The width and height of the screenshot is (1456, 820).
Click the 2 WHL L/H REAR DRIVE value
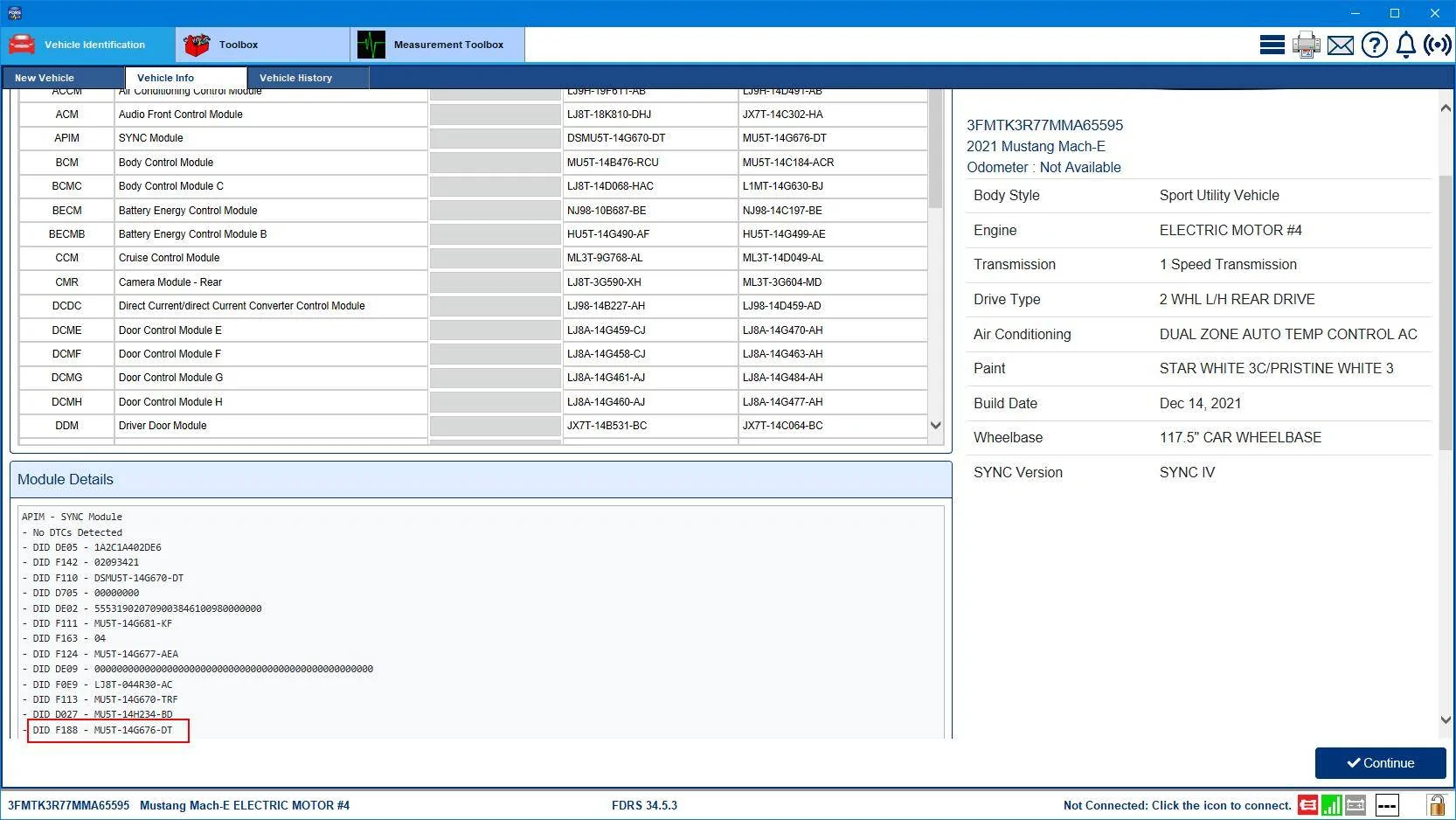(1237, 300)
